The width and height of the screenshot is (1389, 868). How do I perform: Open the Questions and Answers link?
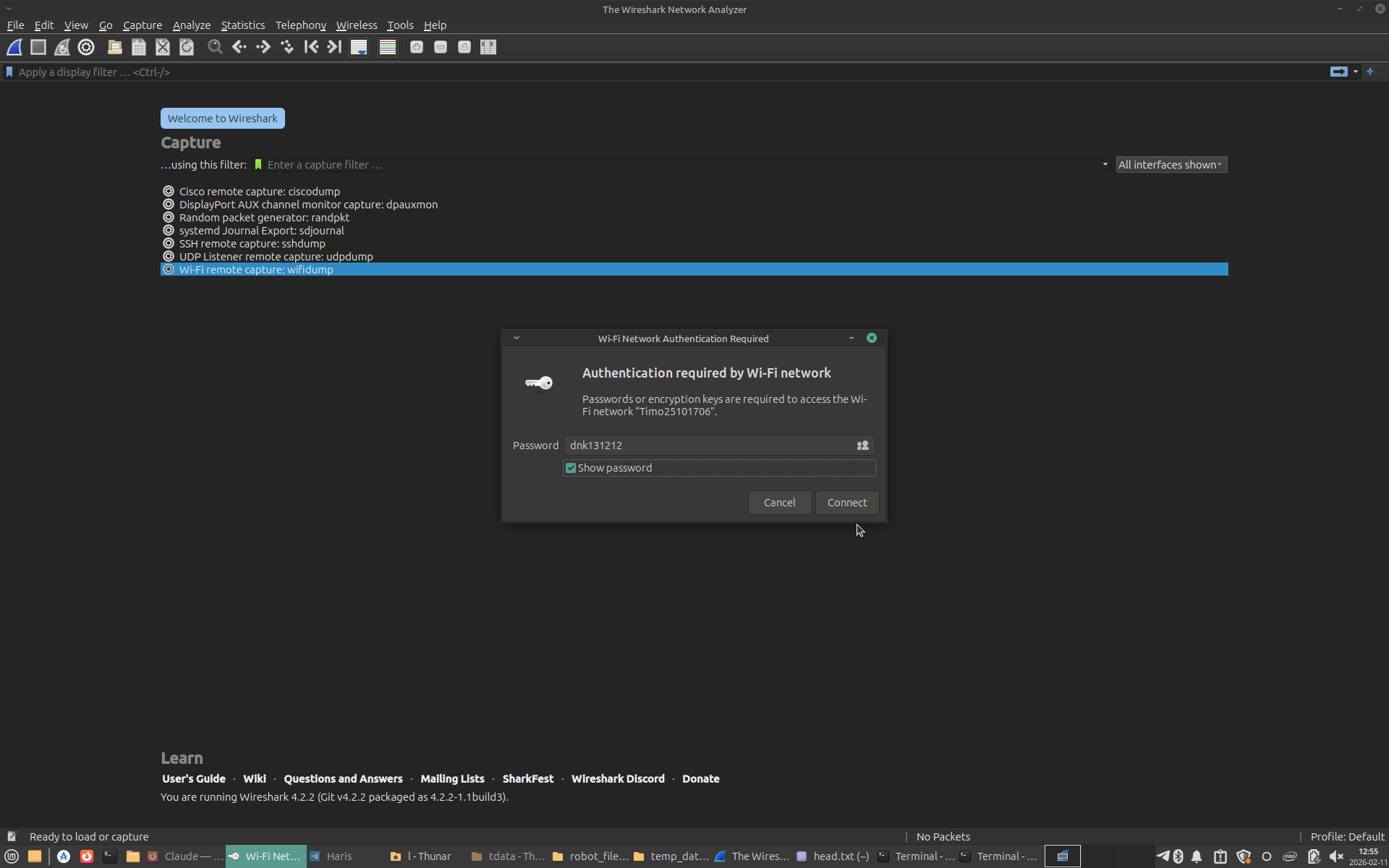point(343,779)
